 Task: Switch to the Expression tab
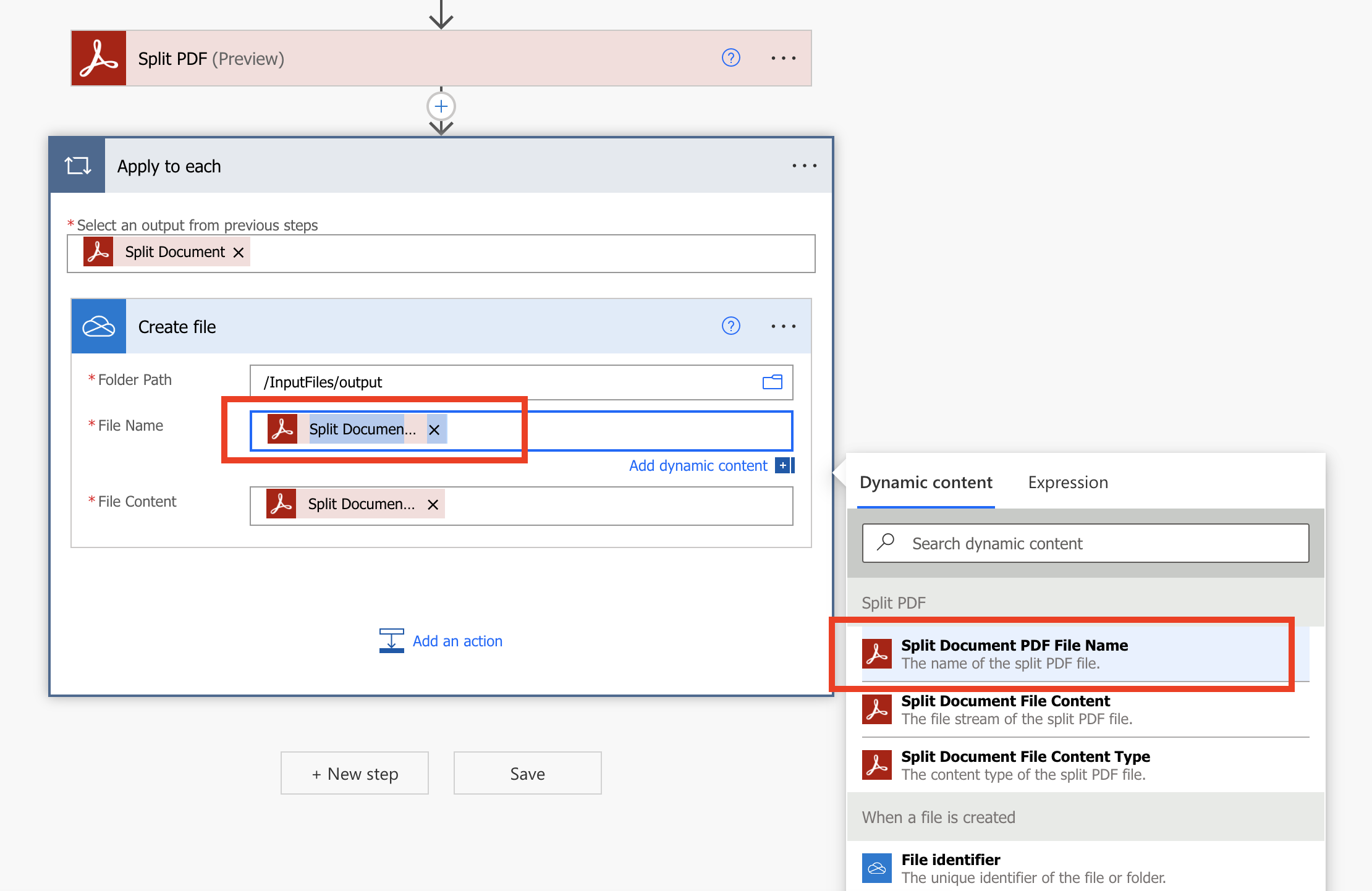point(1067,483)
